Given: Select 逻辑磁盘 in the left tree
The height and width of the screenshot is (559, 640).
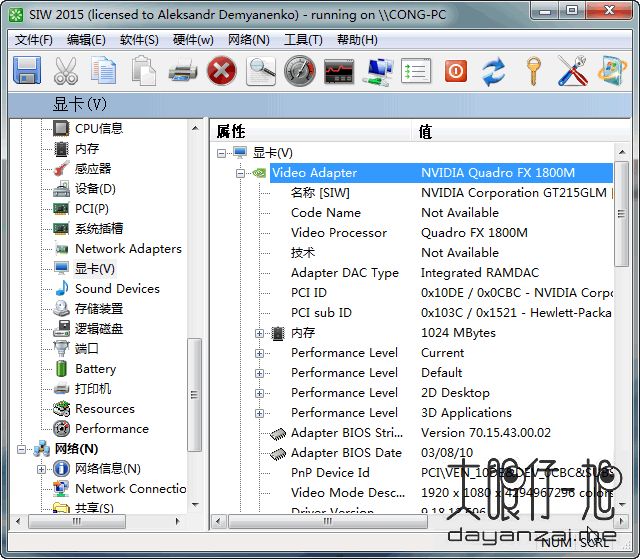Looking at the screenshot, I should coord(99,328).
